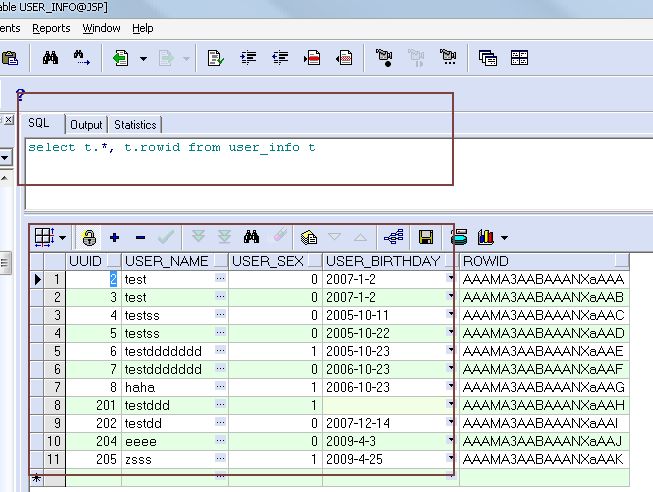The height and width of the screenshot is (492, 653).
Task: Click the save floppy disk icon
Action: tap(426, 237)
